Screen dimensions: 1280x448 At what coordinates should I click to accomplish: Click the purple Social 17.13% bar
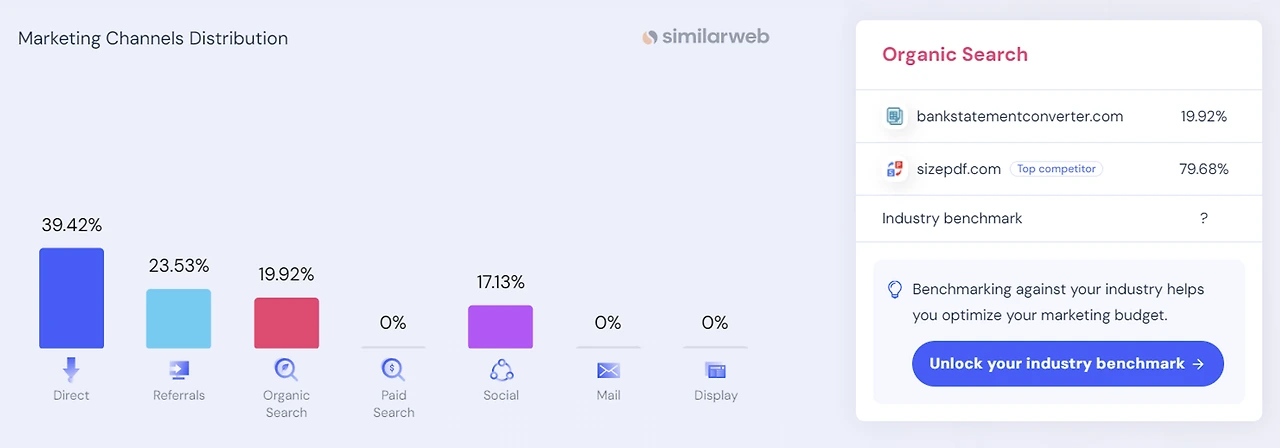(501, 327)
